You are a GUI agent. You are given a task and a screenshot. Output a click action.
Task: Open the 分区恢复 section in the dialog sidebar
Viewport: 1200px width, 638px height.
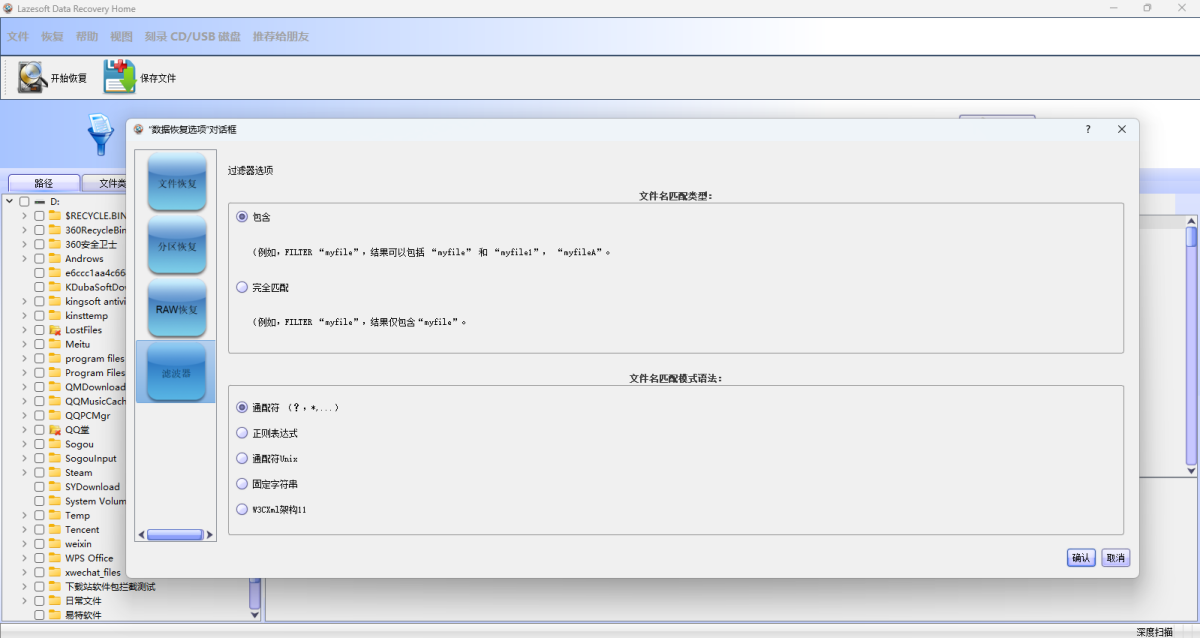click(177, 246)
